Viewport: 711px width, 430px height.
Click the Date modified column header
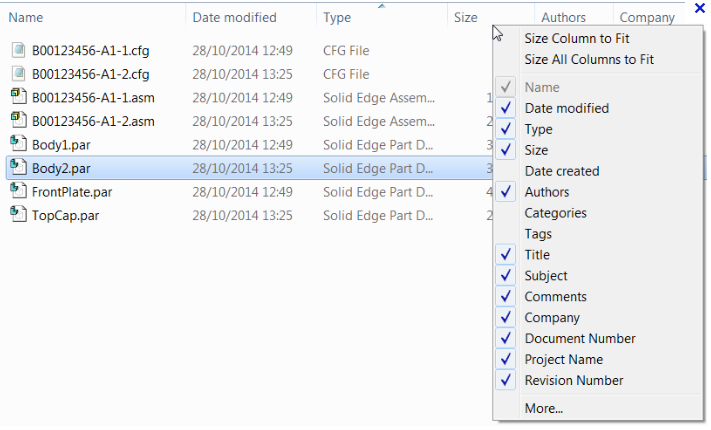click(234, 17)
